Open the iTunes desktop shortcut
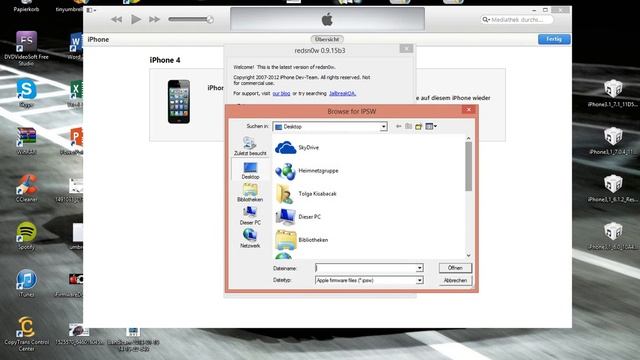 (26, 283)
